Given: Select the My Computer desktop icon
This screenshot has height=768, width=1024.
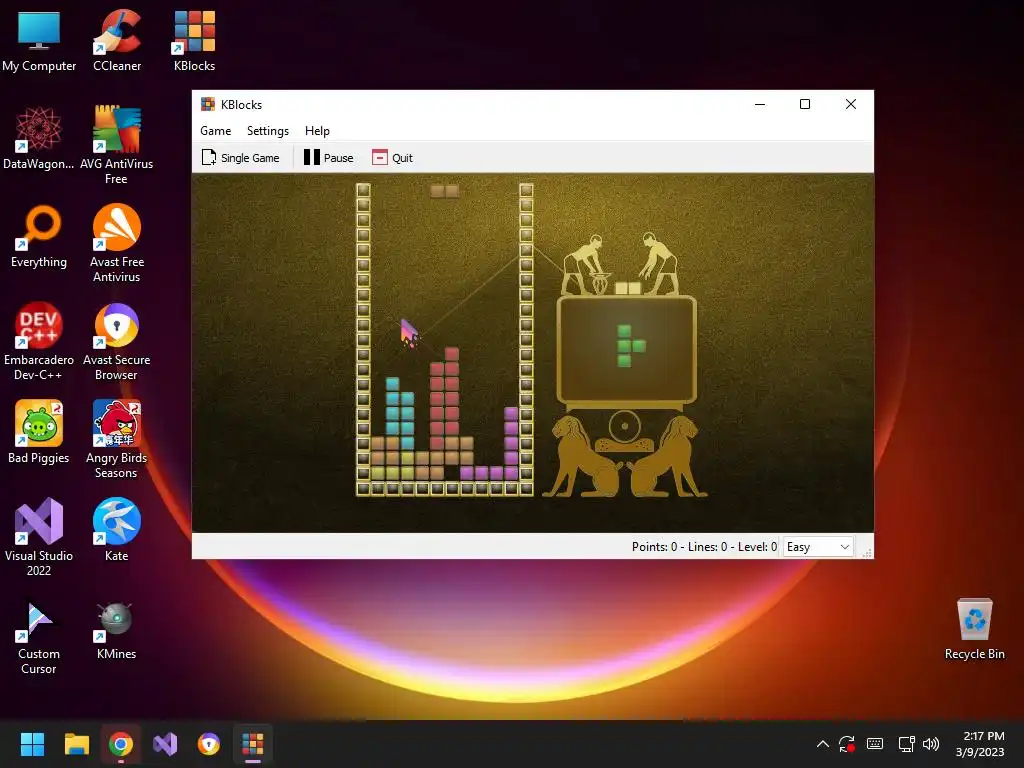Looking at the screenshot, I should 39,42.
